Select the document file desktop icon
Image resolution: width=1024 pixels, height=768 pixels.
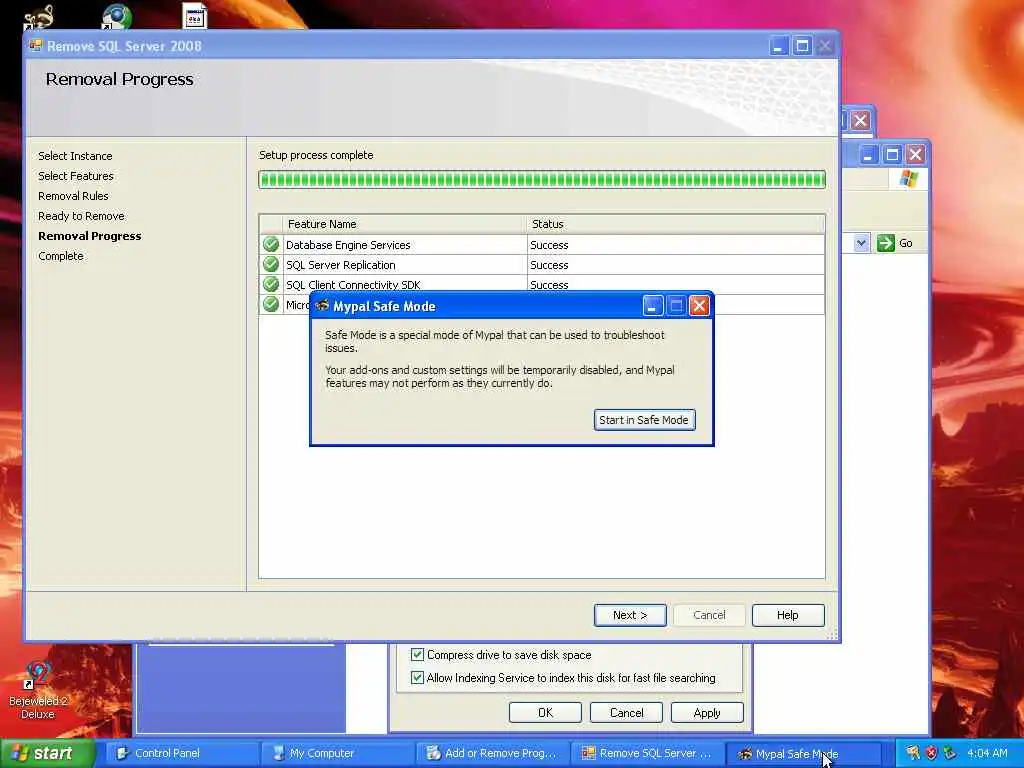[195, 17]
